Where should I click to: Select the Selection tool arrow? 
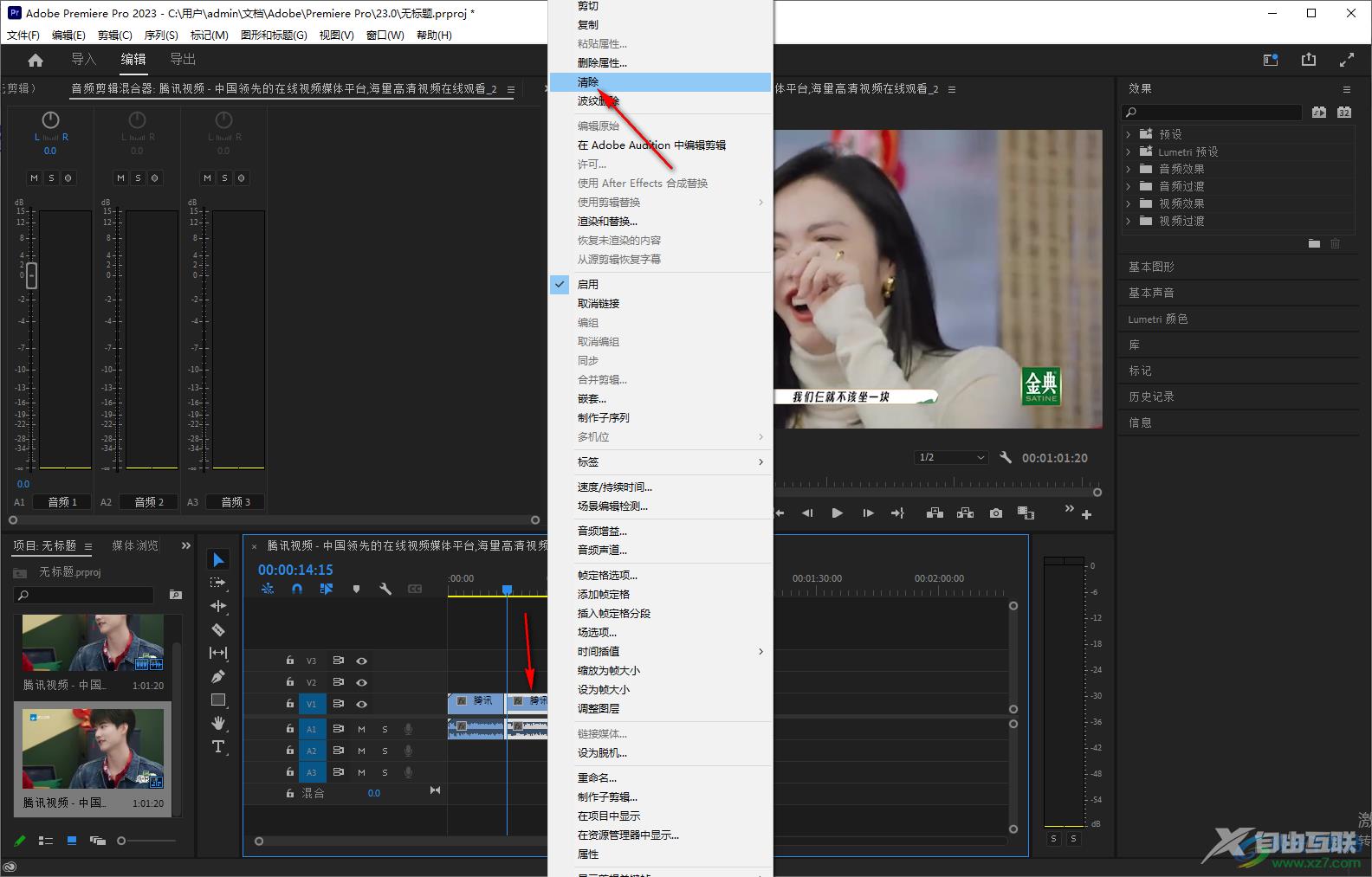(x=218, y=560)
